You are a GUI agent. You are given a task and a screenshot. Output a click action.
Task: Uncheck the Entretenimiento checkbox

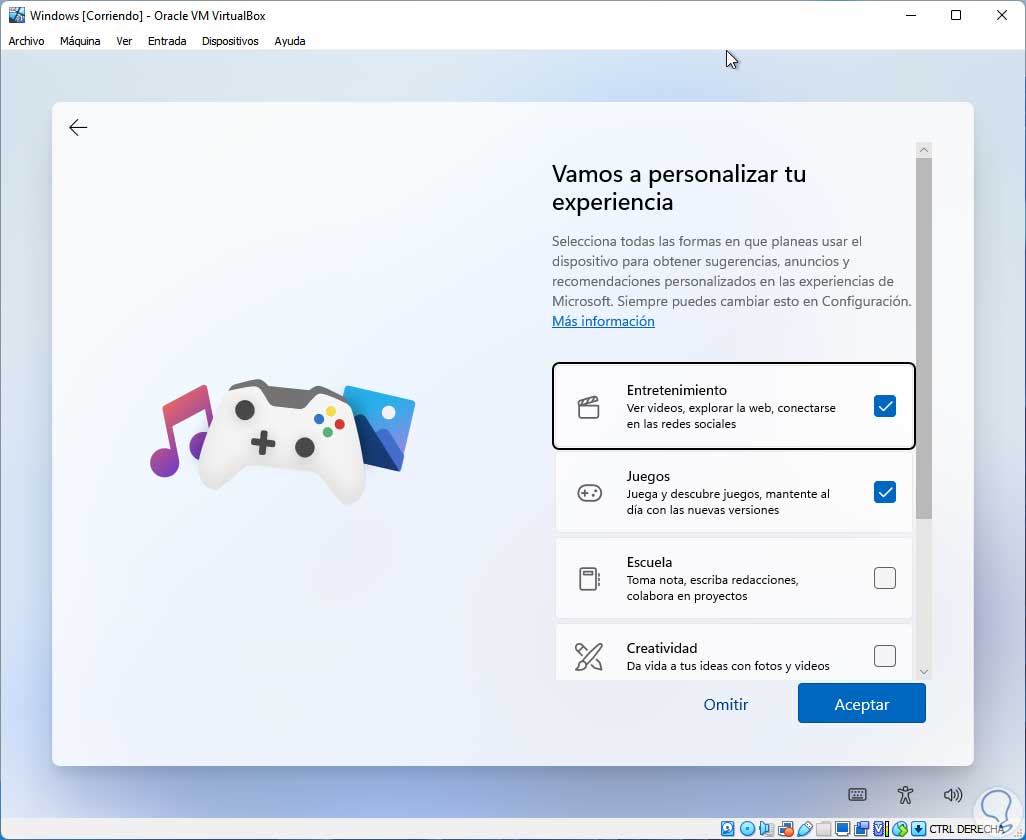[884, 406]
